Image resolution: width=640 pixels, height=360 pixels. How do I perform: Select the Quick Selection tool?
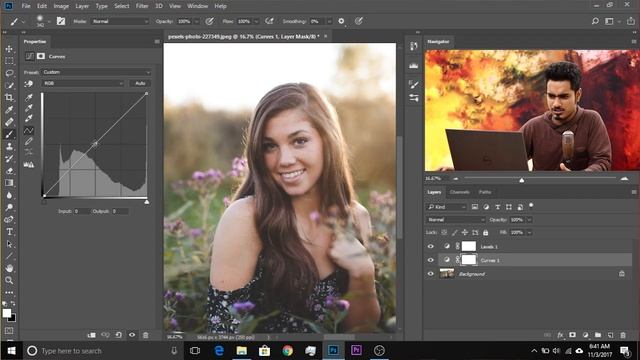9,85
